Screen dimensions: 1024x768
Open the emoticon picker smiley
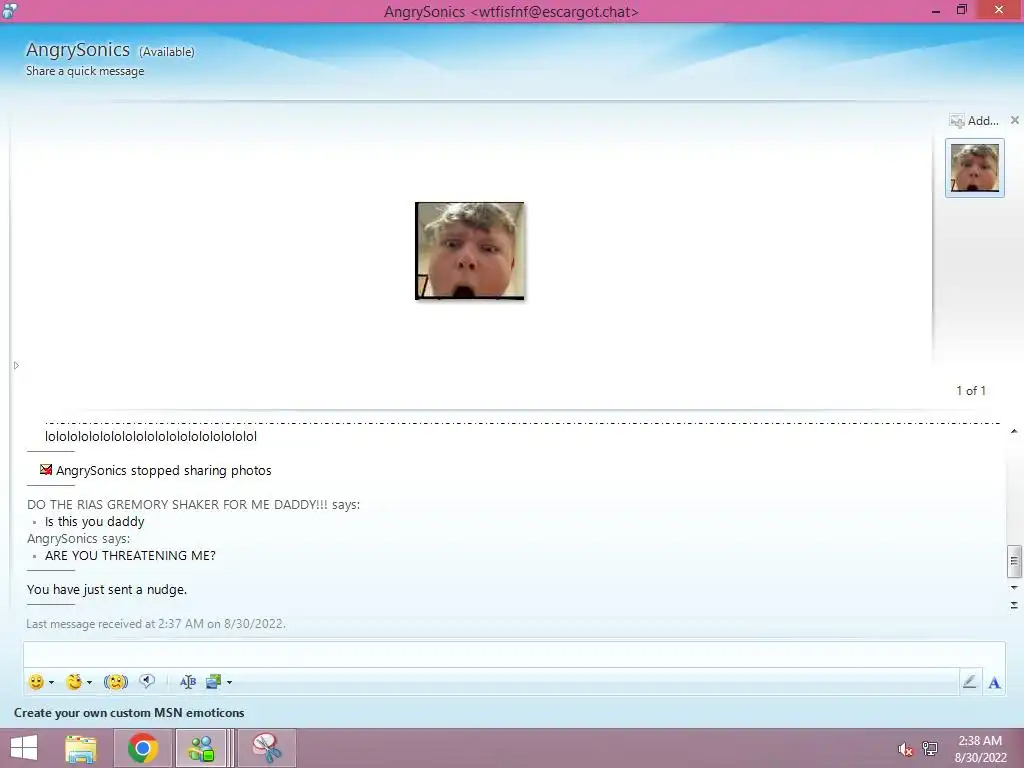(x=36, y=682)
